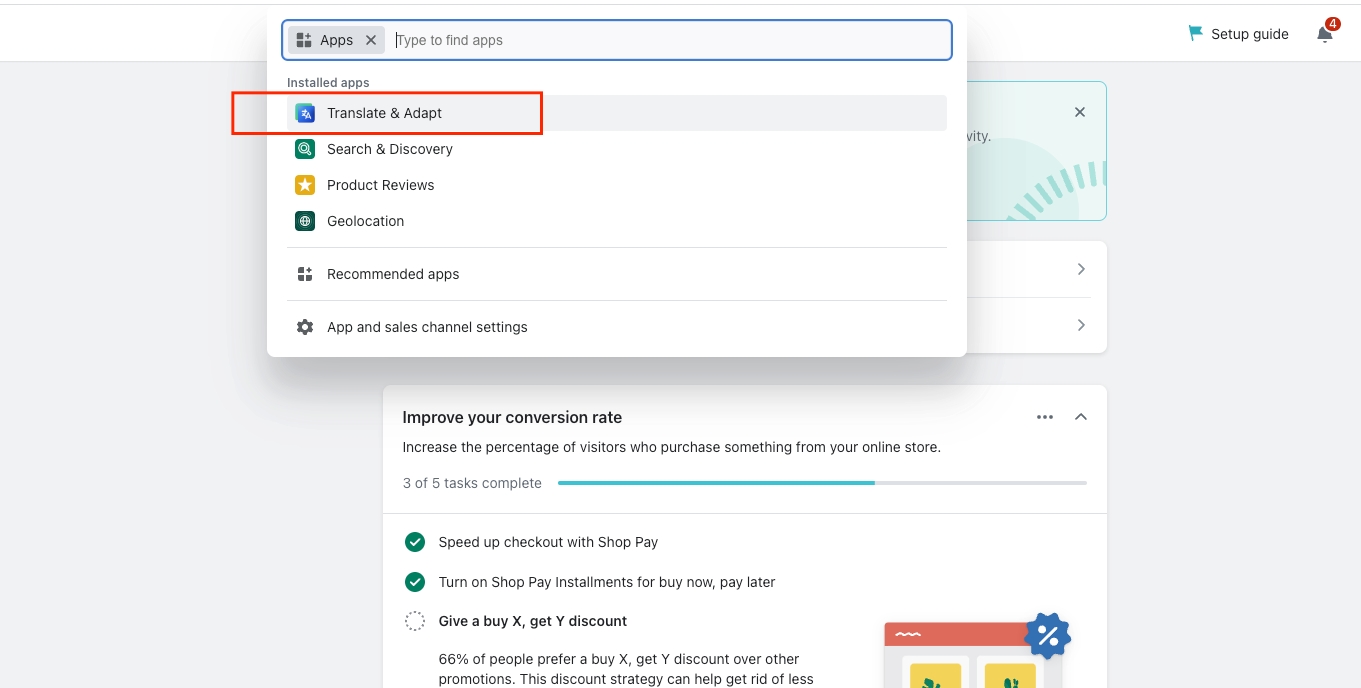This screenshot has width=1361, height=688.
Task: Click the Setup guide flag icon
Action: pos(1195,33)
